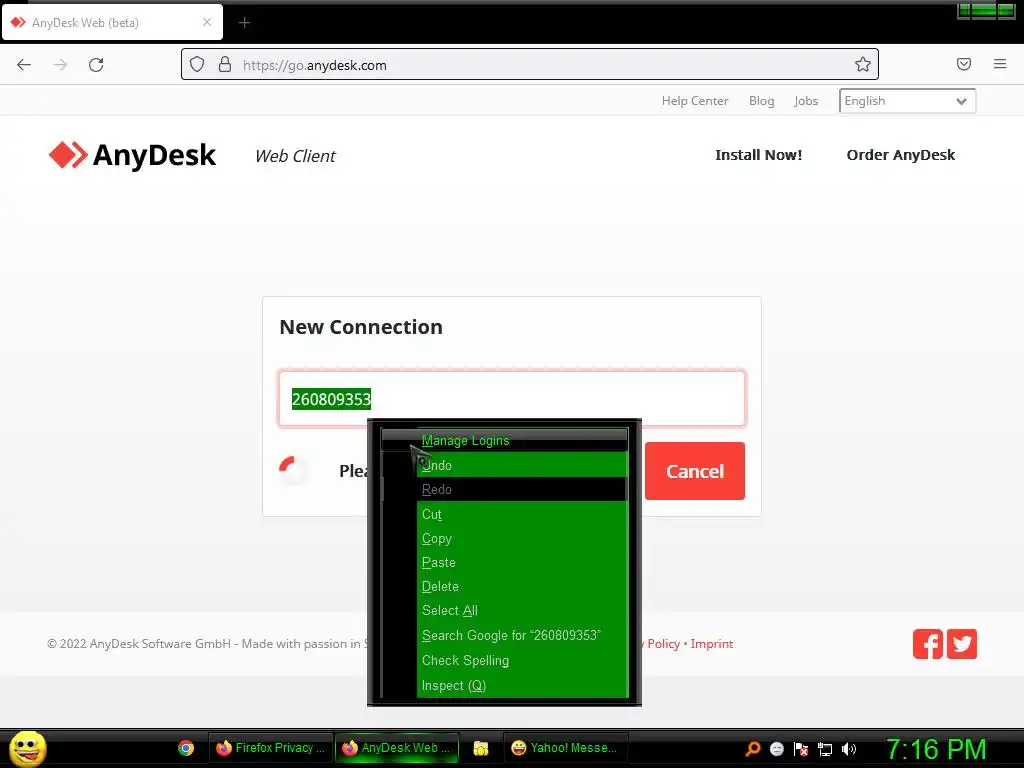1024x768 pixels.
Task: Select Paste in the context menu
Action: click(504, 562)
